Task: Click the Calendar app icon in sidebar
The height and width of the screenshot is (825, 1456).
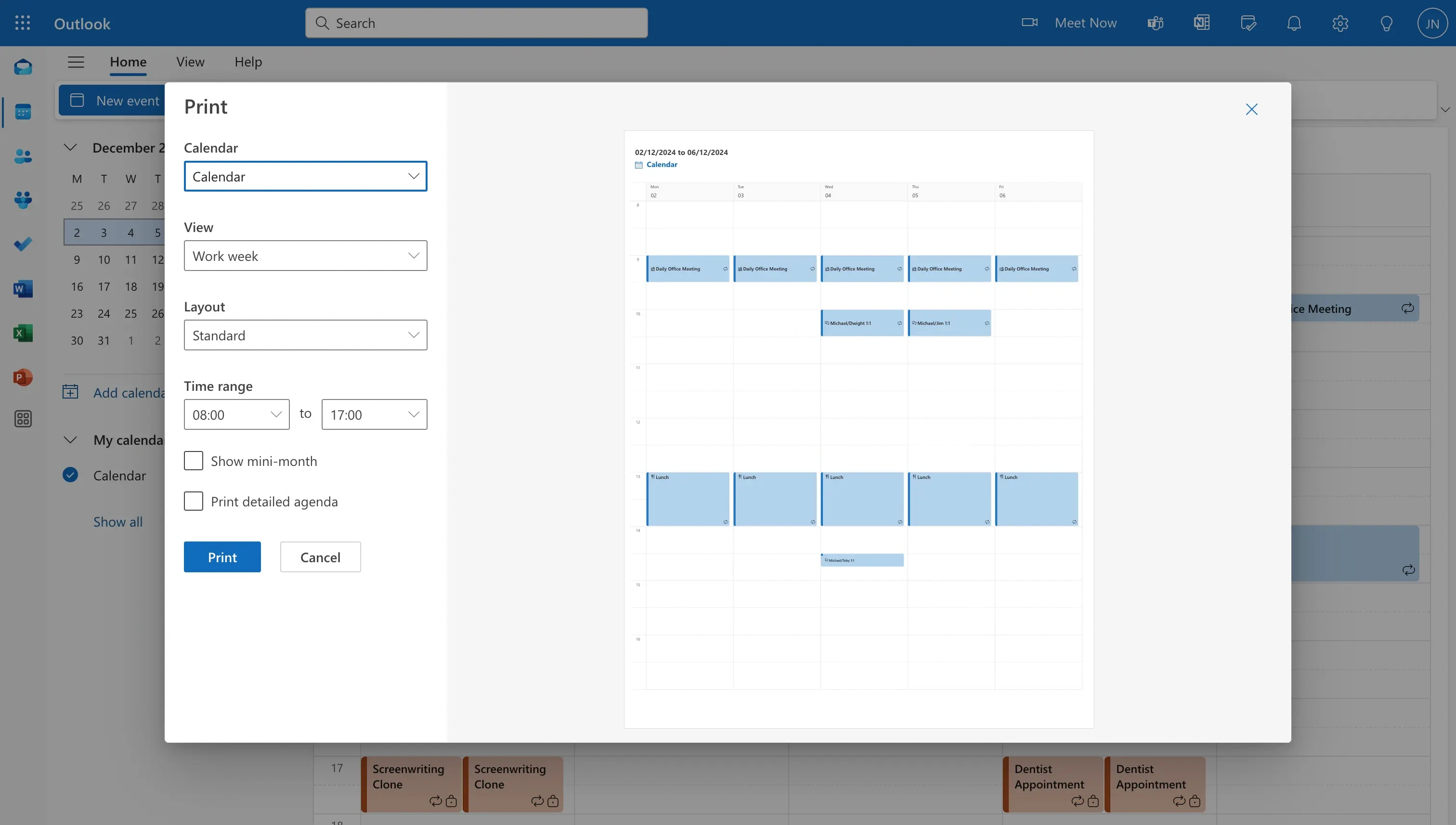Action: tap(23, 111)
